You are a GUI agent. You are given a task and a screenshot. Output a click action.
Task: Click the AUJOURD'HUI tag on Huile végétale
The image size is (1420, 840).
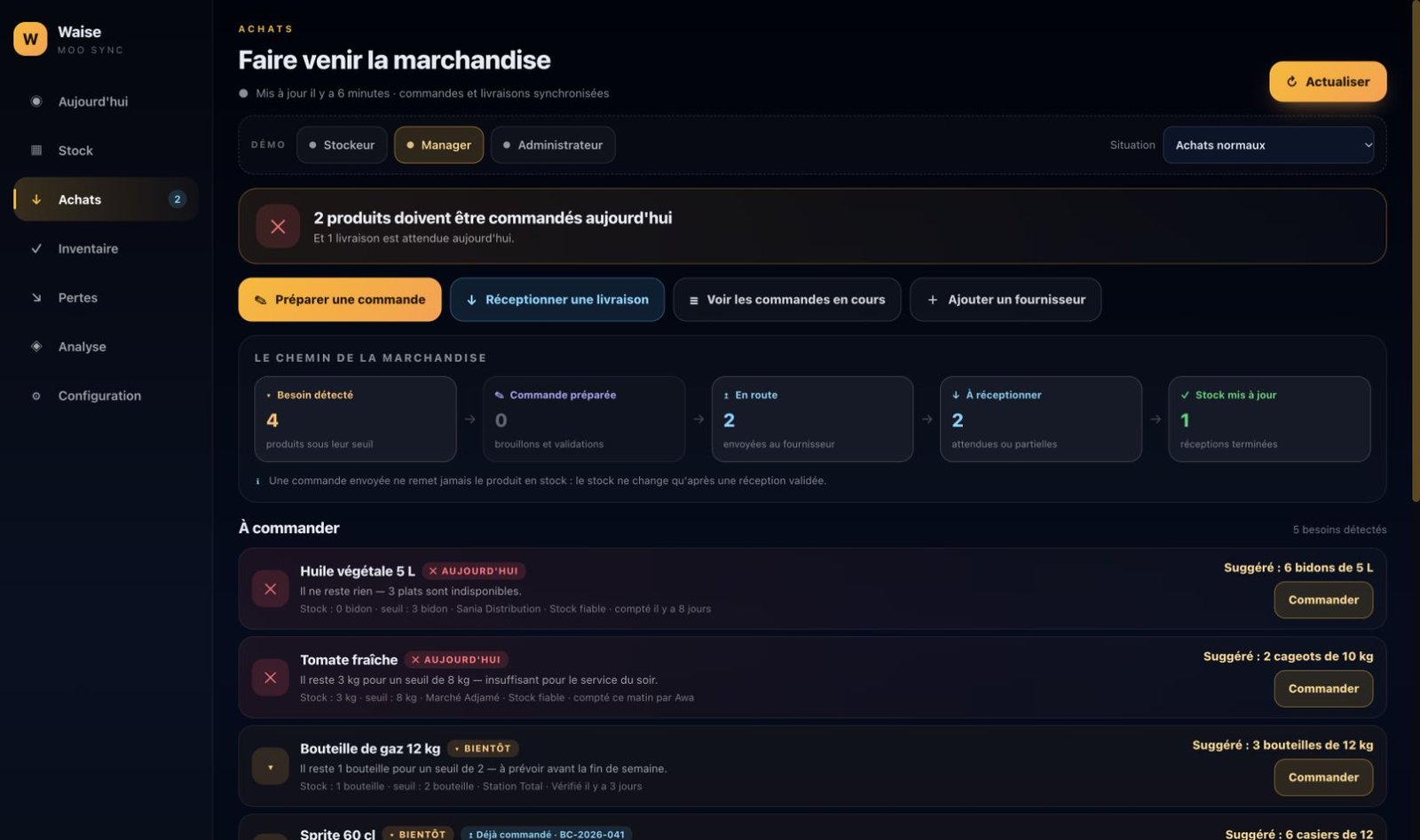coord(474,571)
